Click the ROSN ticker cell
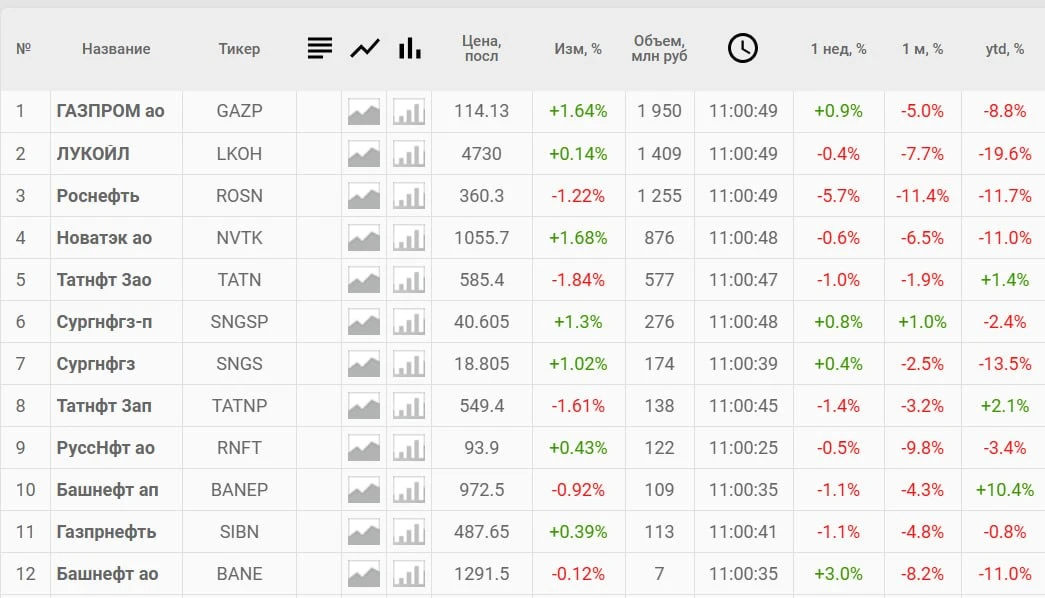This screenshot has width=1045, height=598. pyautogui.click(x=239, y=196)
